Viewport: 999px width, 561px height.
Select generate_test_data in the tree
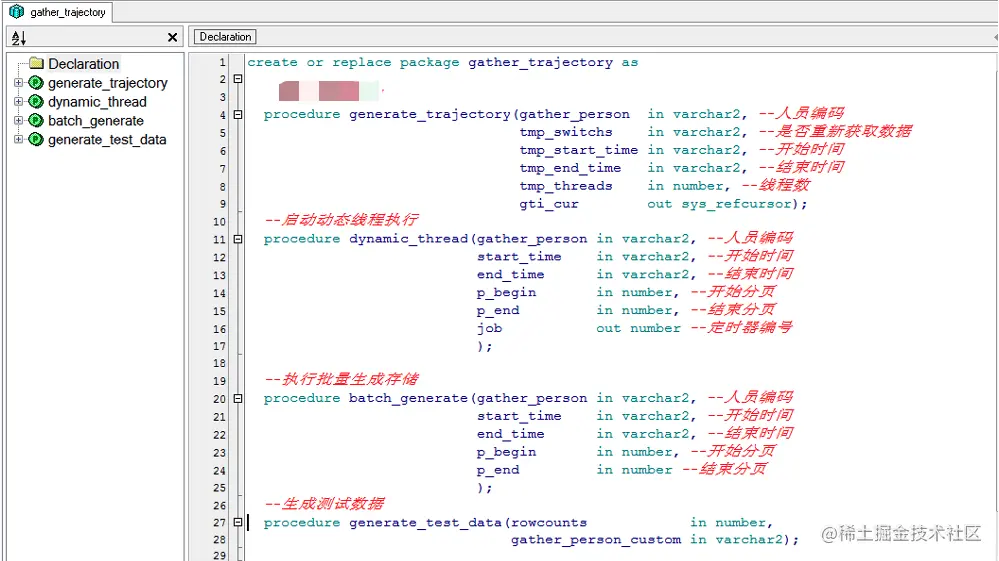click(x=107, y=139)
